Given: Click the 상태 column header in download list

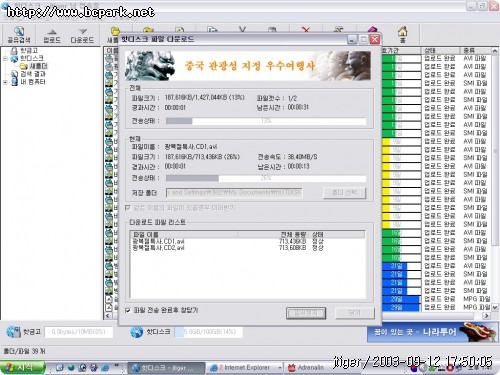Looking at the screenshot, I should pyautogui.click(x=337, y=234).
